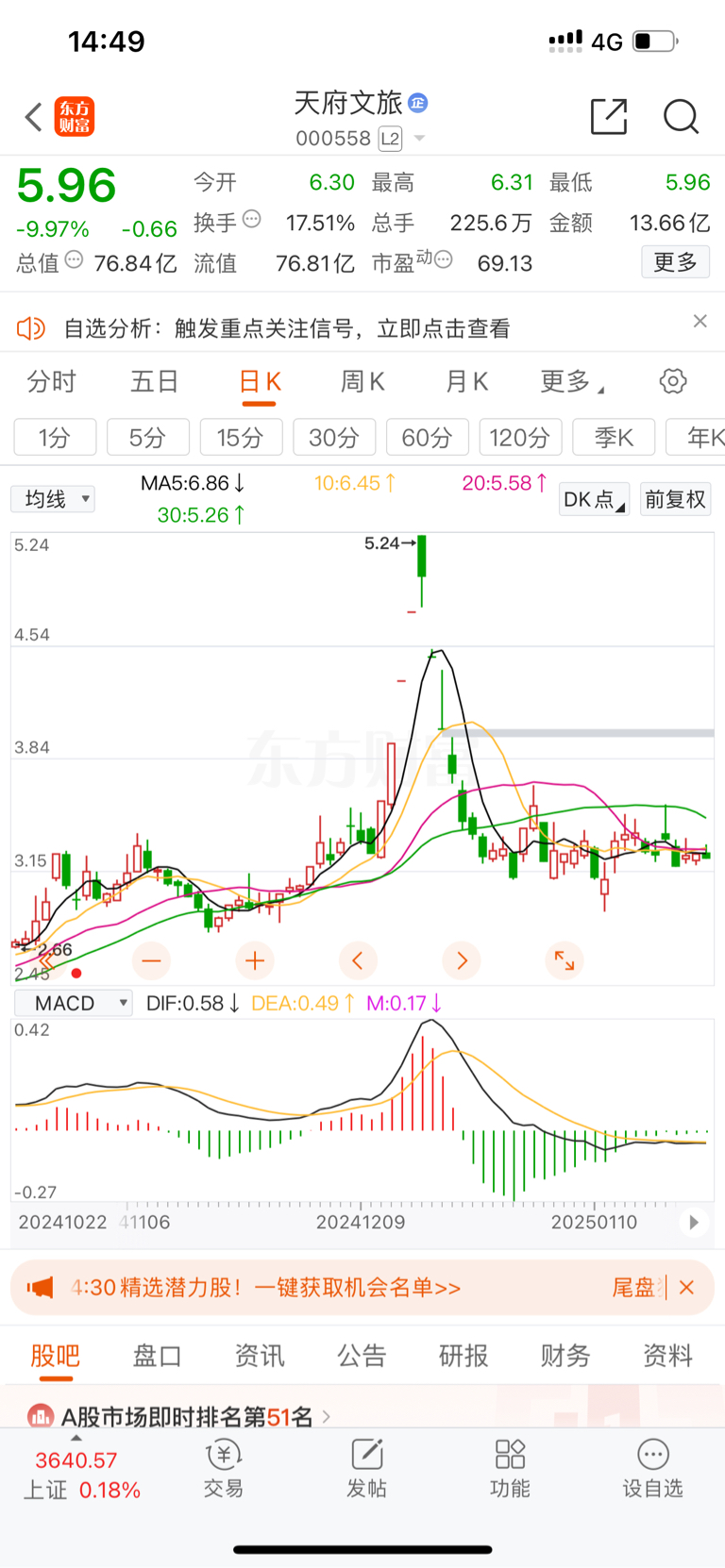This screenshot has height=1568, width=725.
Task: Tap the info icon beside 换手
Action: 251,219
